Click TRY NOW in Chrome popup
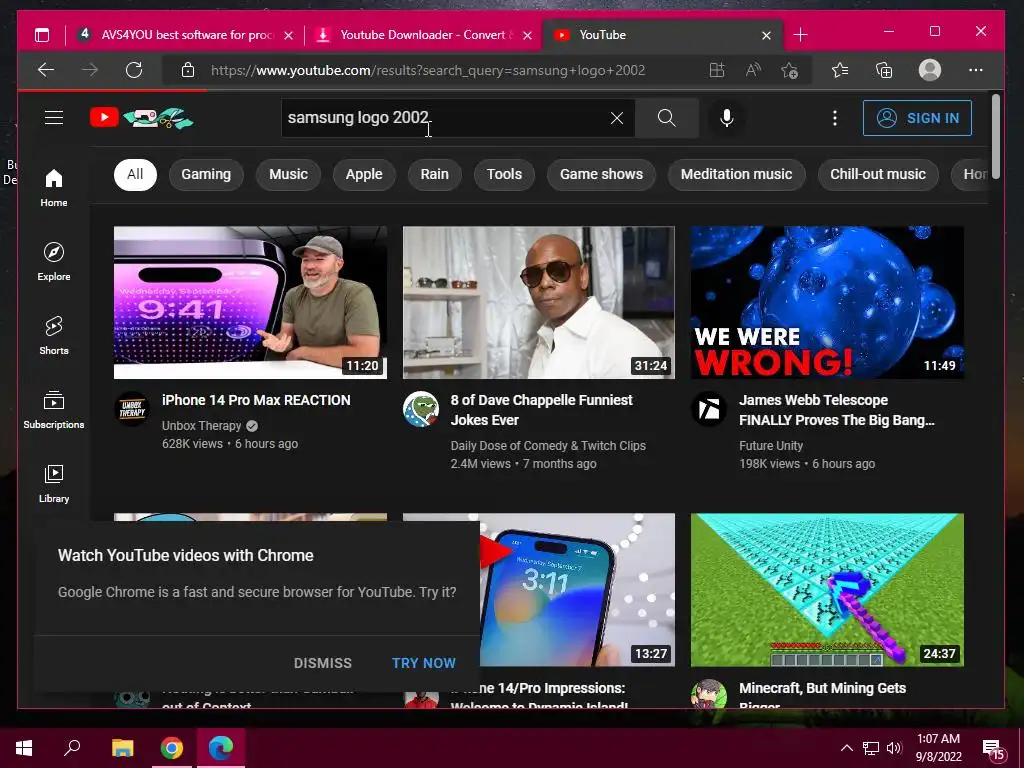This screenshot has height=768, width=1024. [x=424, y=663]
